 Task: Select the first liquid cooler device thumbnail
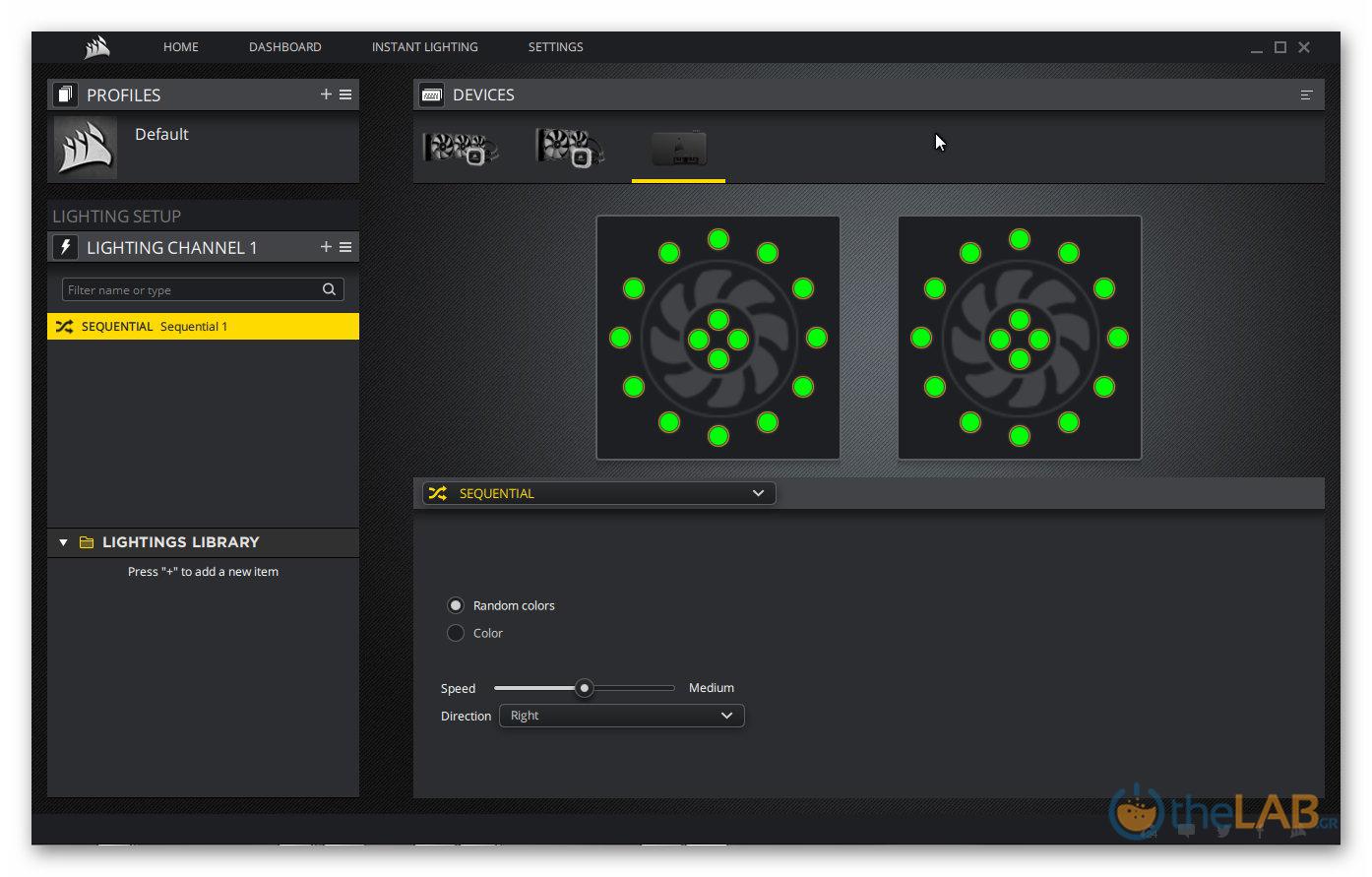coord(461,149)
